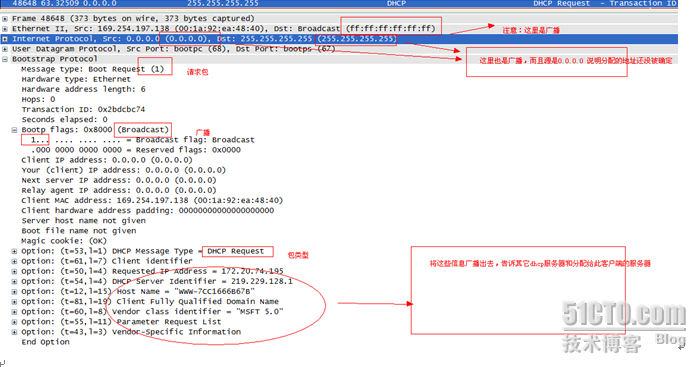Expand Option t=60 Vendor class identifier
The height and width of the screenshot is (367, 700).
14,312
